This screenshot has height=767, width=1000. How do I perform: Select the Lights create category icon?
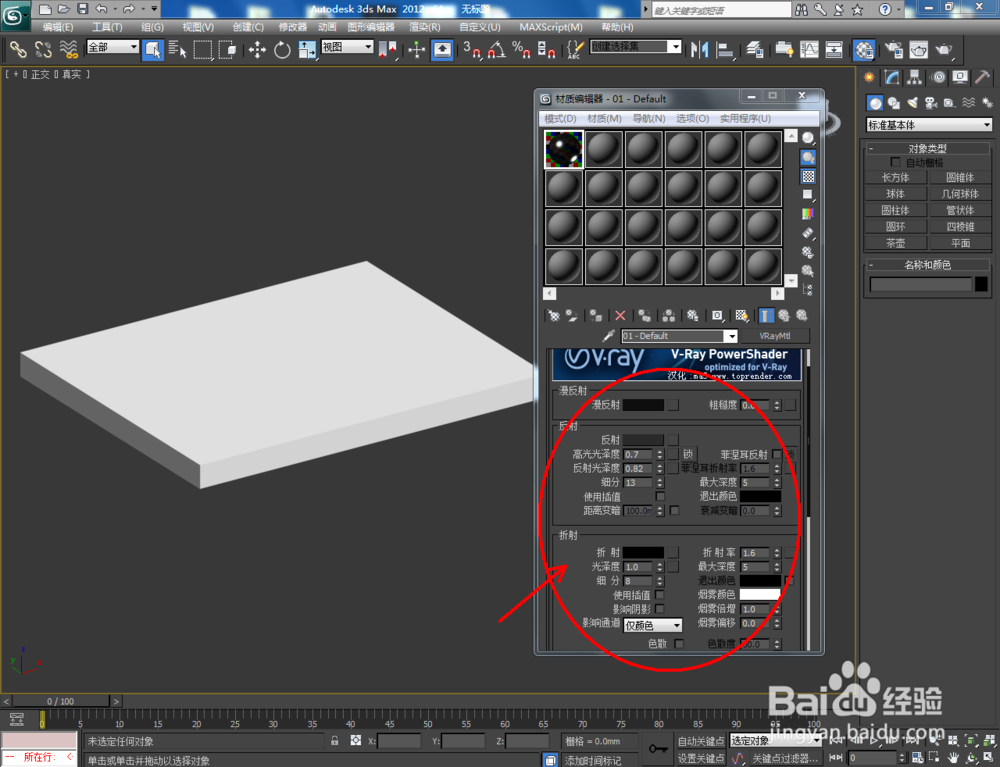click(x=913, y=103)
